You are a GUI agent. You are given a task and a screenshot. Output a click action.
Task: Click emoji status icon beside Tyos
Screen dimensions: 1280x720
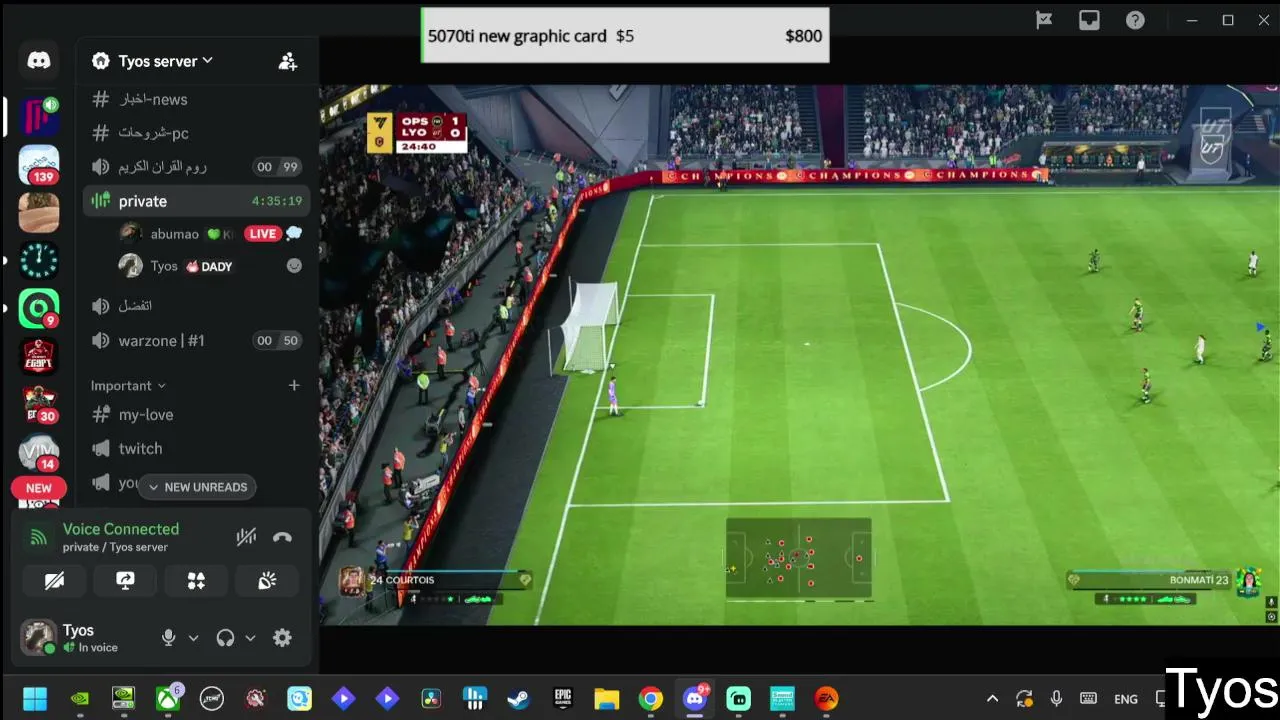tap(294, 266)
